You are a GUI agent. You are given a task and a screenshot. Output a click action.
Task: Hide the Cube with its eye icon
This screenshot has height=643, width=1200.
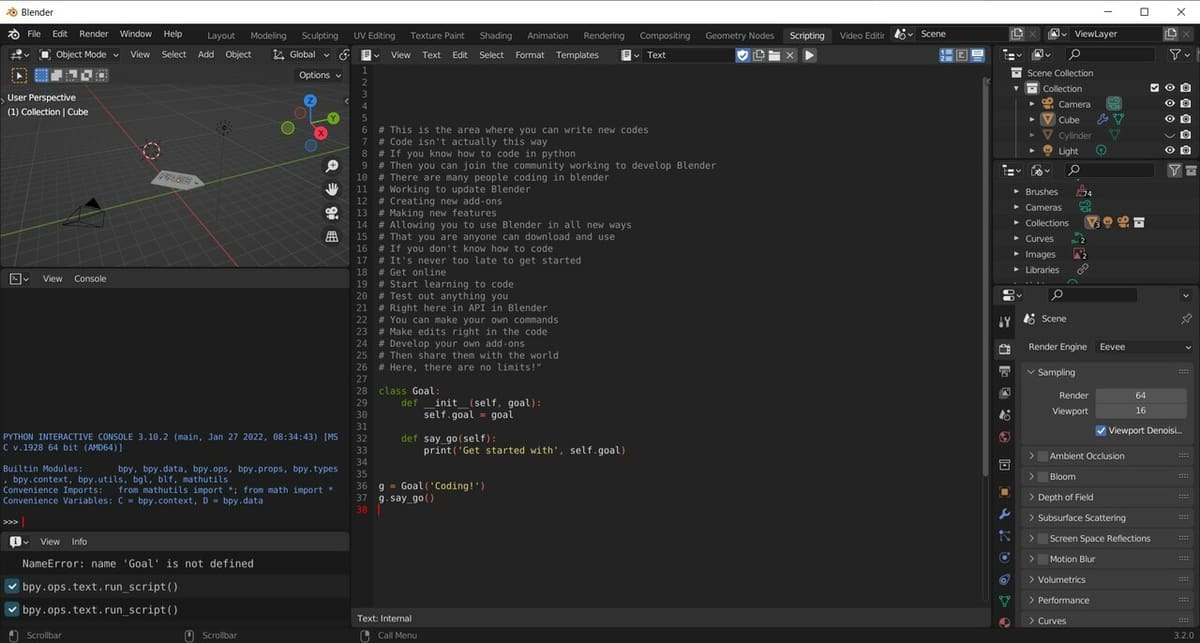(1169, 120)
